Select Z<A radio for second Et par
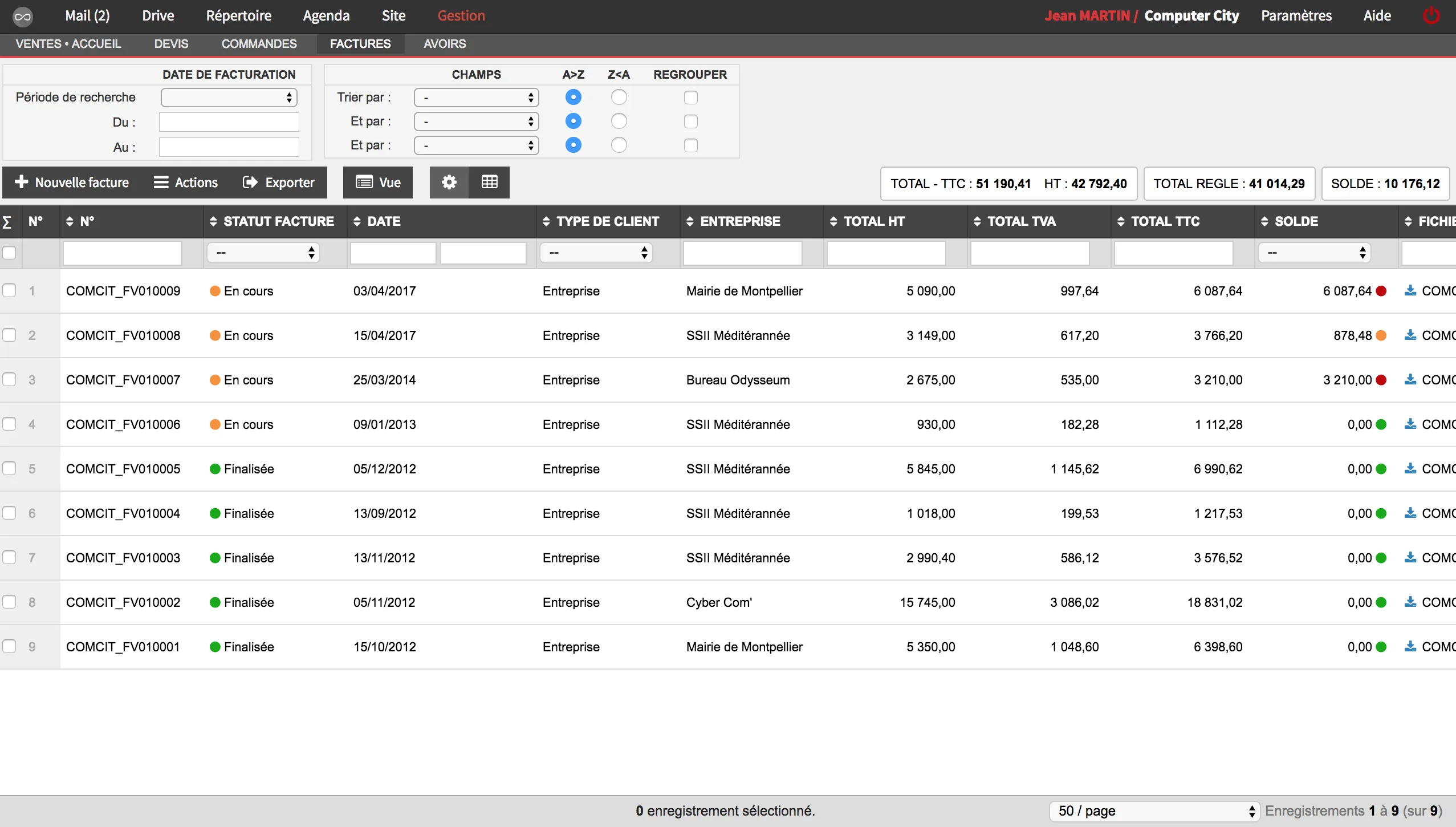1456x827 pixels. click(x=619, y=145)
